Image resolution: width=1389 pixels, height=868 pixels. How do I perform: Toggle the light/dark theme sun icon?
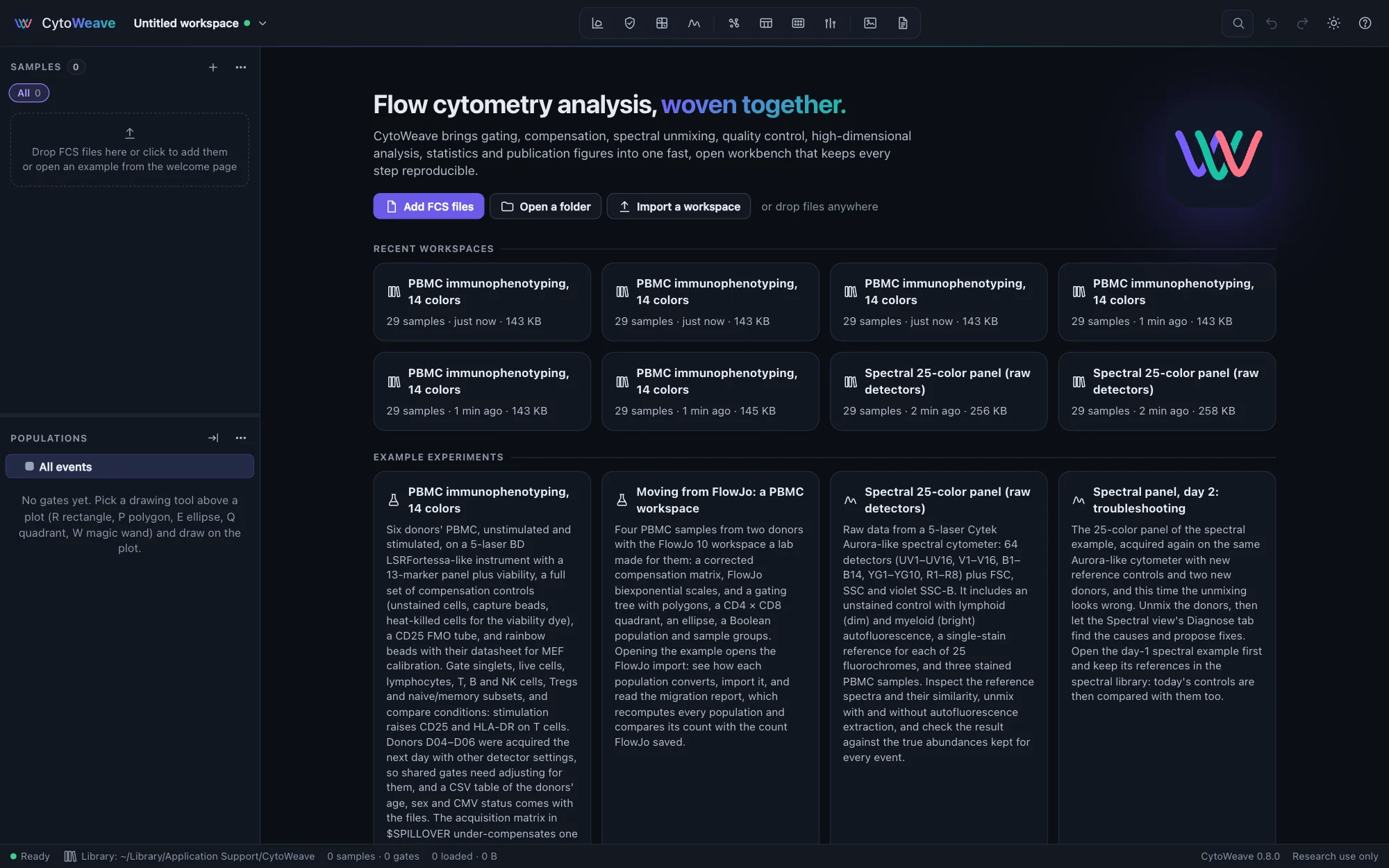click(1333, 23)
